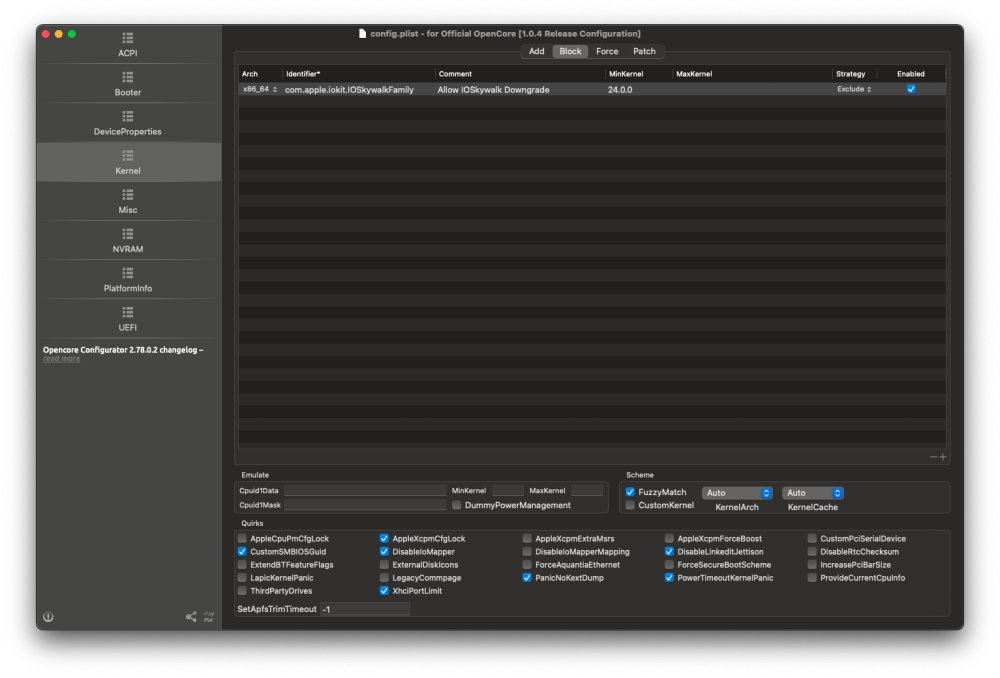
Task: Toggle the DummyPowerManagement checkbox
Action: point(457,505)
